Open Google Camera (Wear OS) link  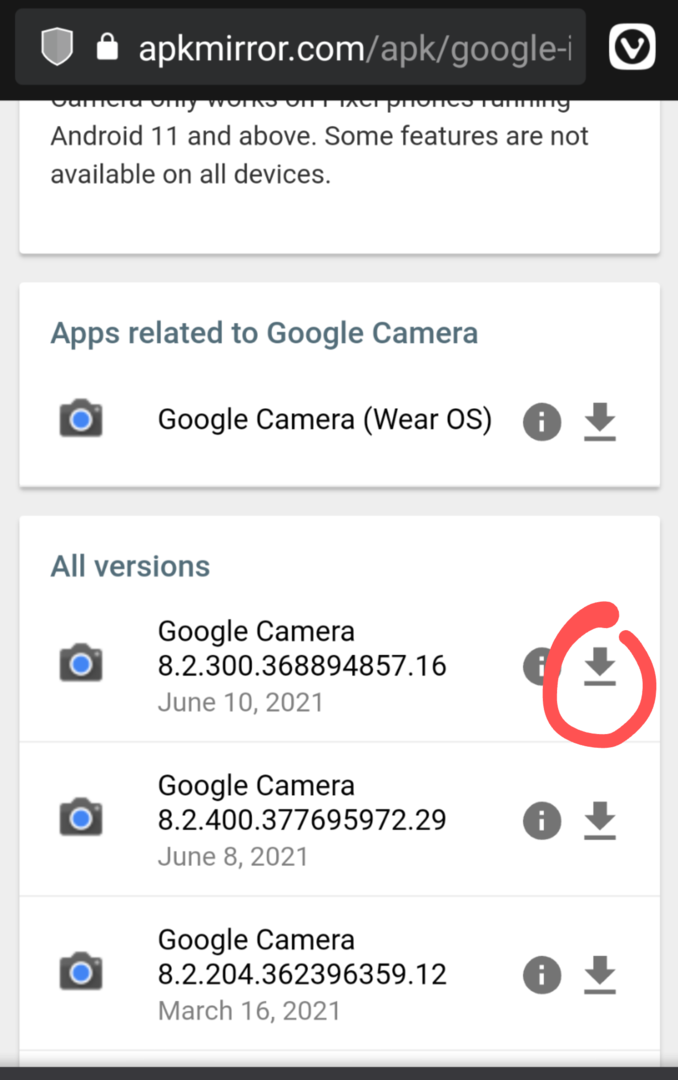click(x=325, y=419)
